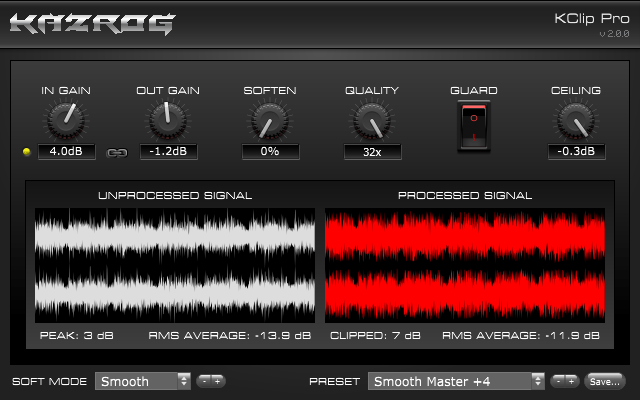The height and width of the screenshot is (400, 640).
Task: Click the Save... preset button
Action: [x=605, y=381]
